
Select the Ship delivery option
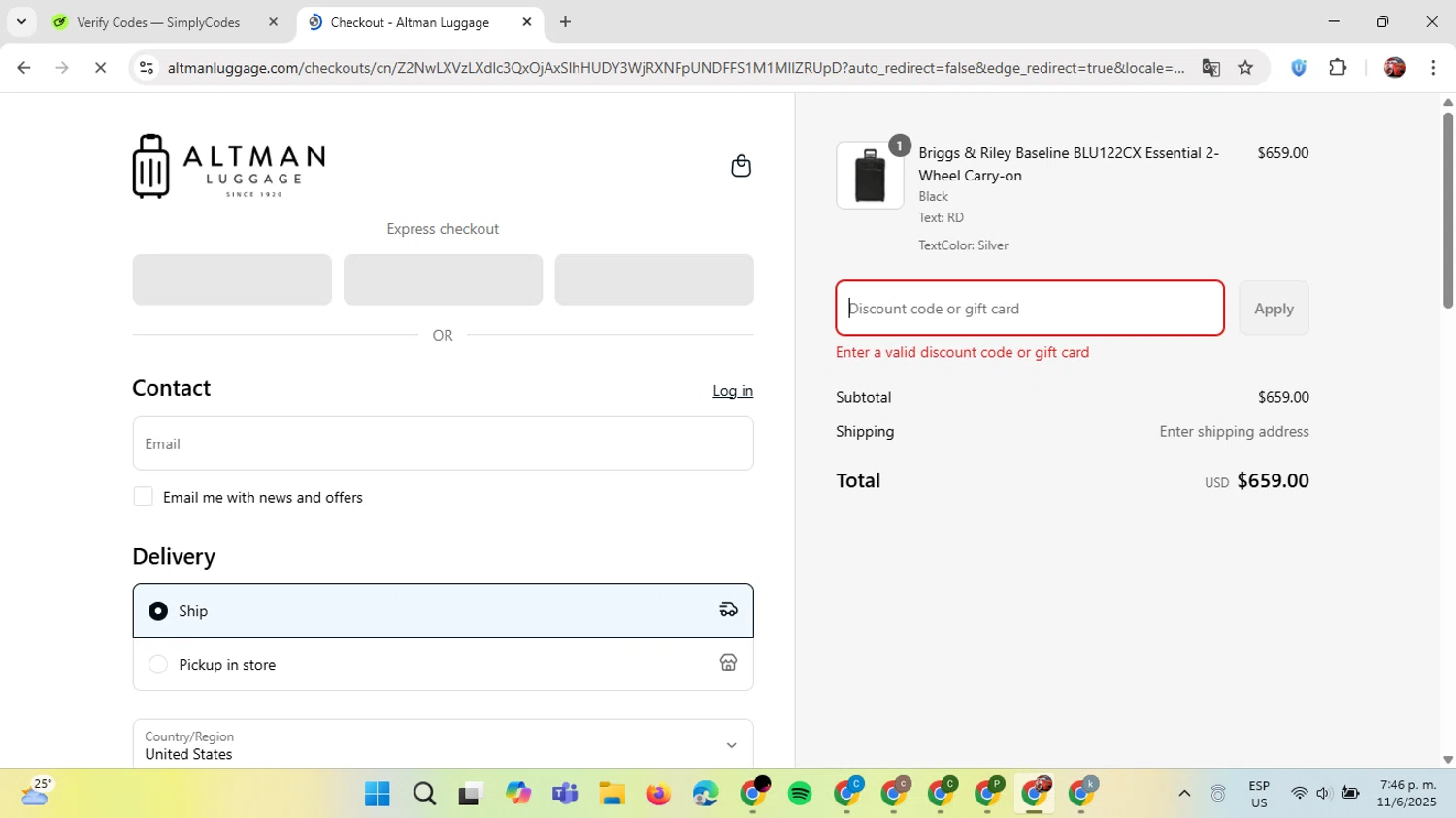[x=443, y=610]
